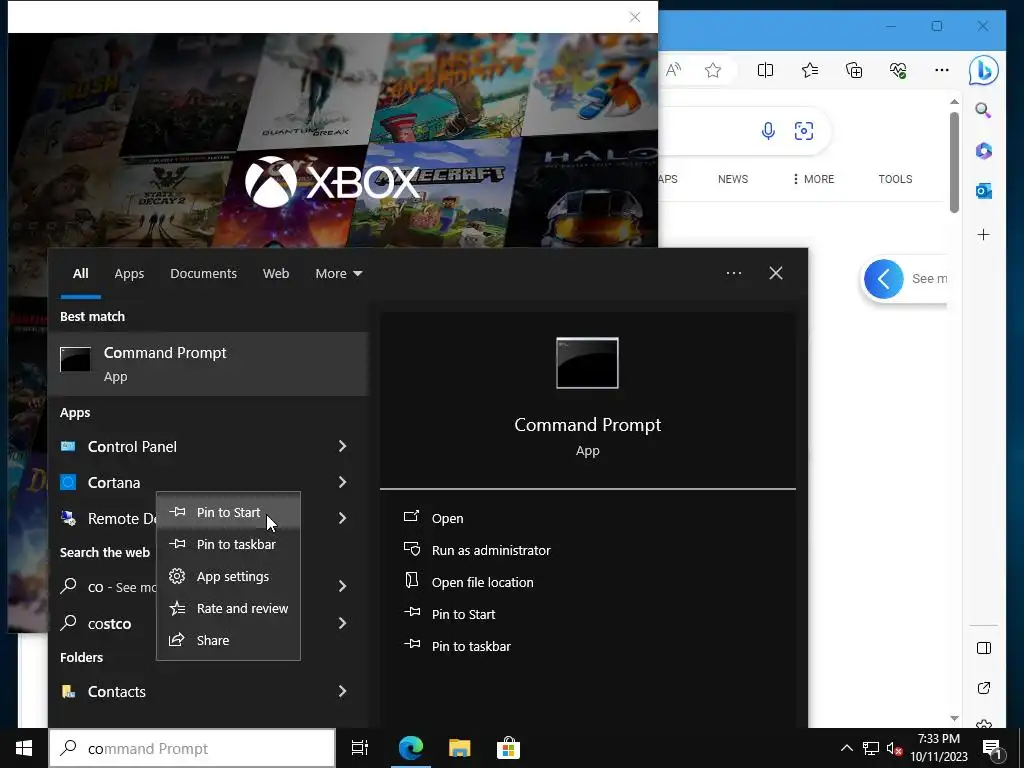Click muted volume icon in tray

point(894,748)
